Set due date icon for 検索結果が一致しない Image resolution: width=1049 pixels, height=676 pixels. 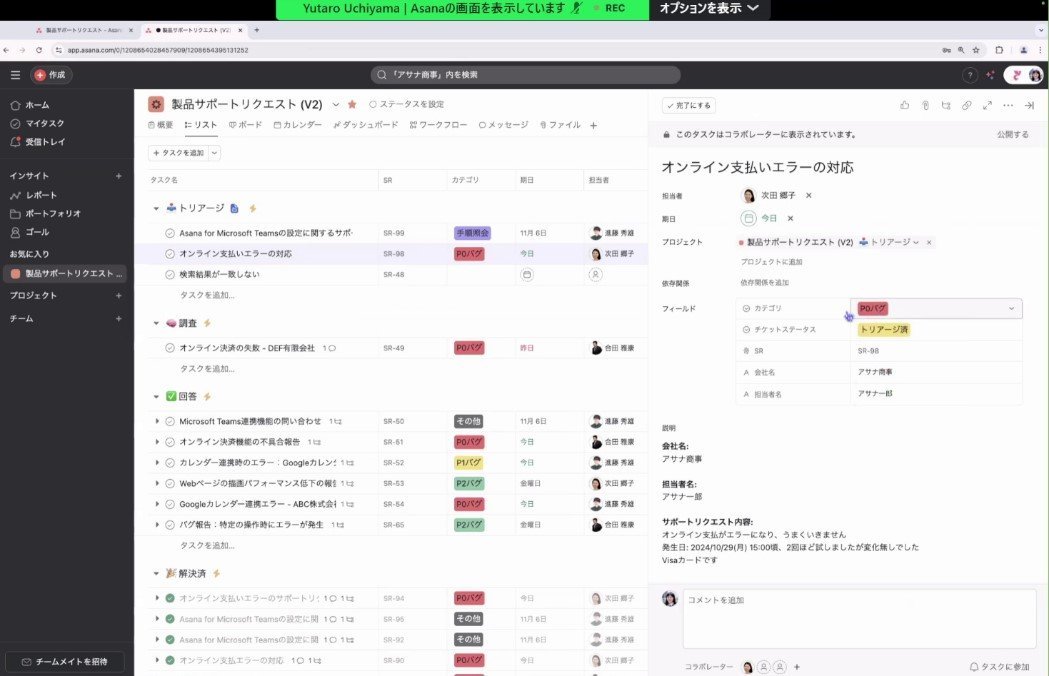527,274
